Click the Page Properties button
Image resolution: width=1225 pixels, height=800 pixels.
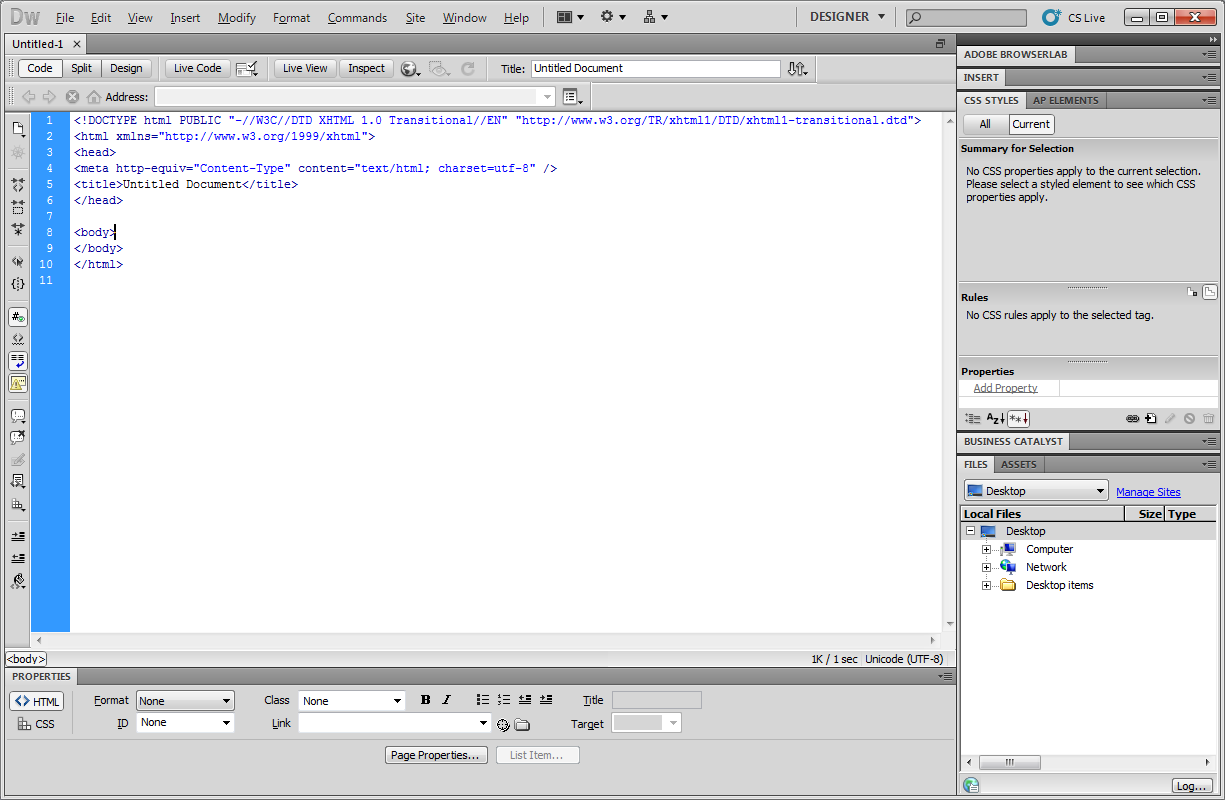point(437,755)
